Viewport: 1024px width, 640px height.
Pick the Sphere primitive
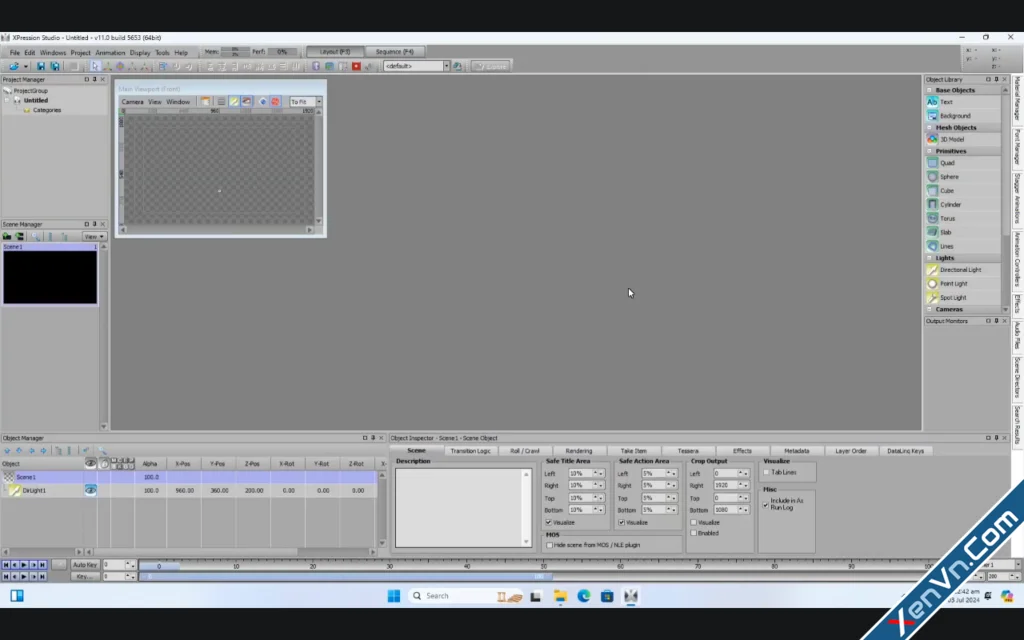click(963, 177)
